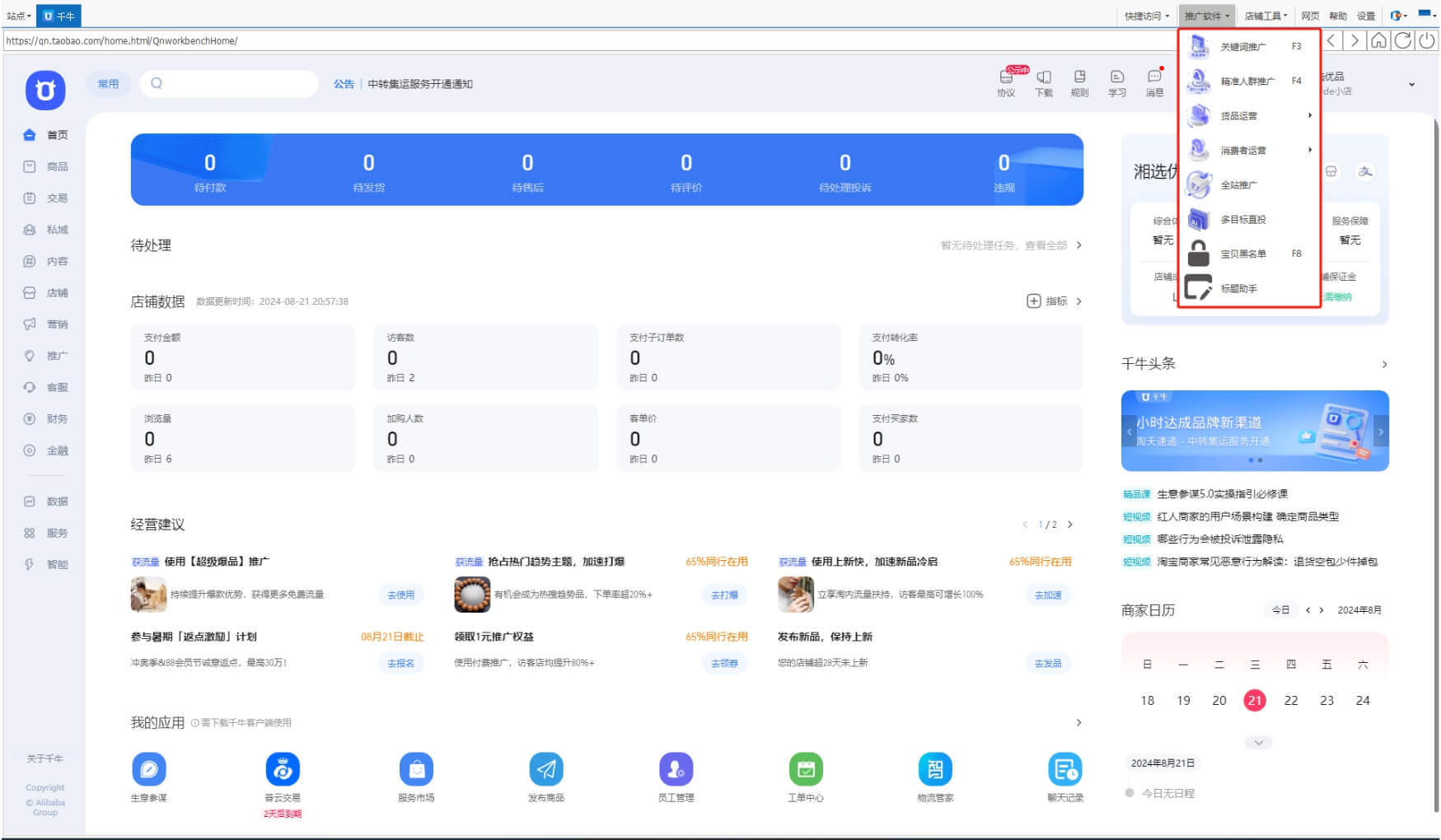Viewport: 1441px width, 840px height.
Task: Click the 去报名 button
Action: click(401, 663)
